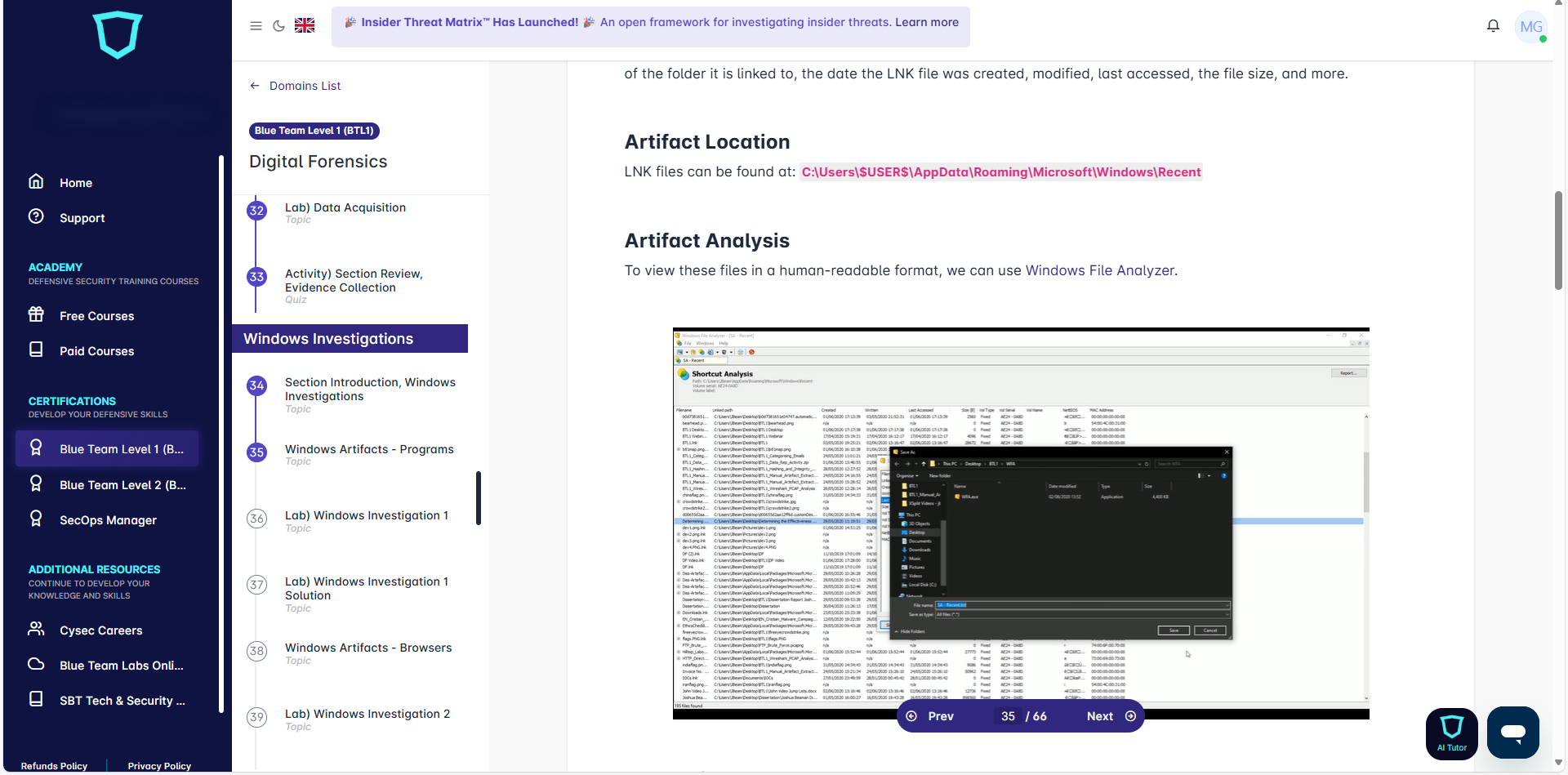The width and height of the screenshot is (1568, 775).
Task: Collapse the Windows Investigations section header
Action: [350, 339]
